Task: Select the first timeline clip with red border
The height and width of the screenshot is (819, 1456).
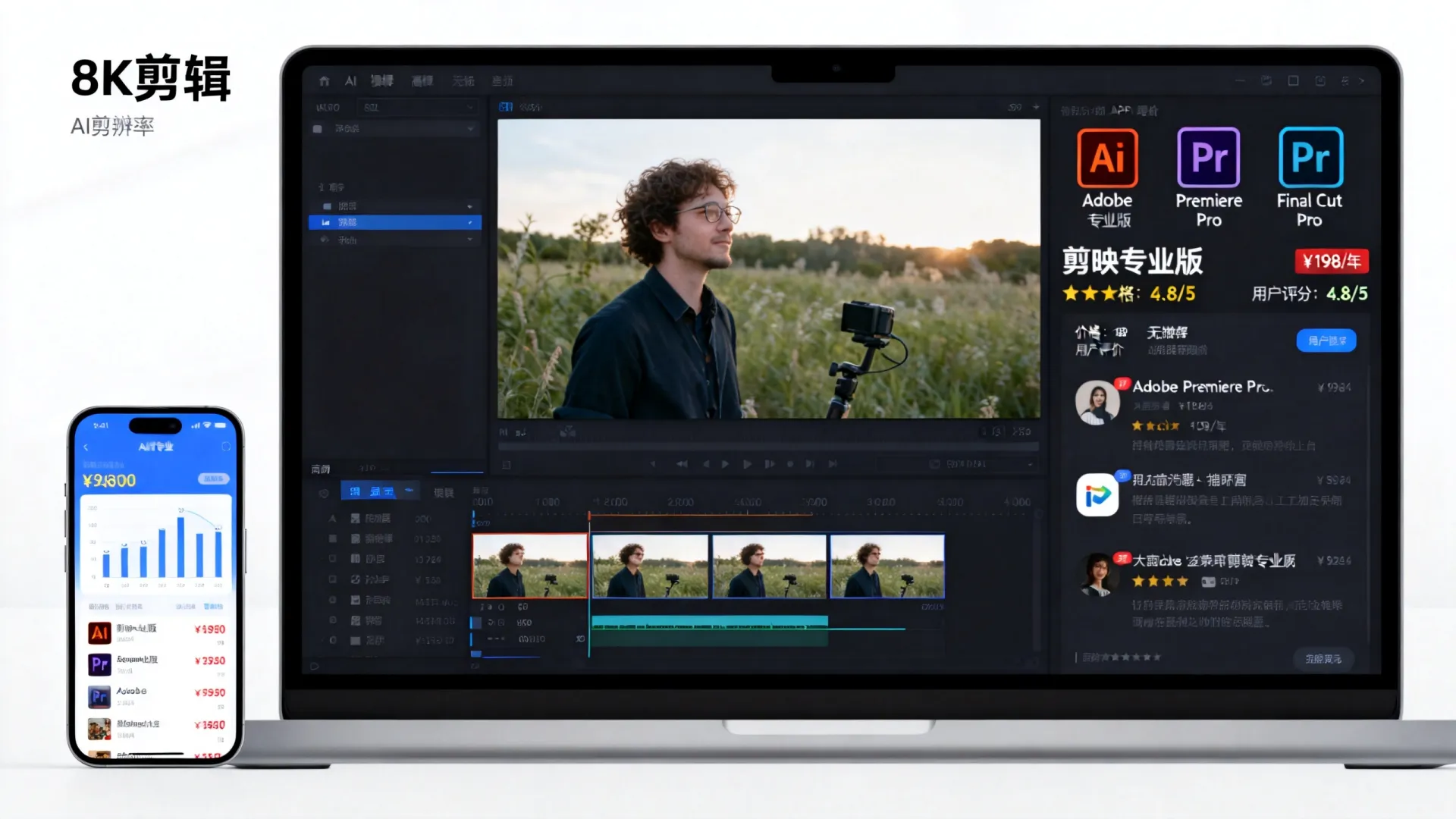Action: click(529, 566)
